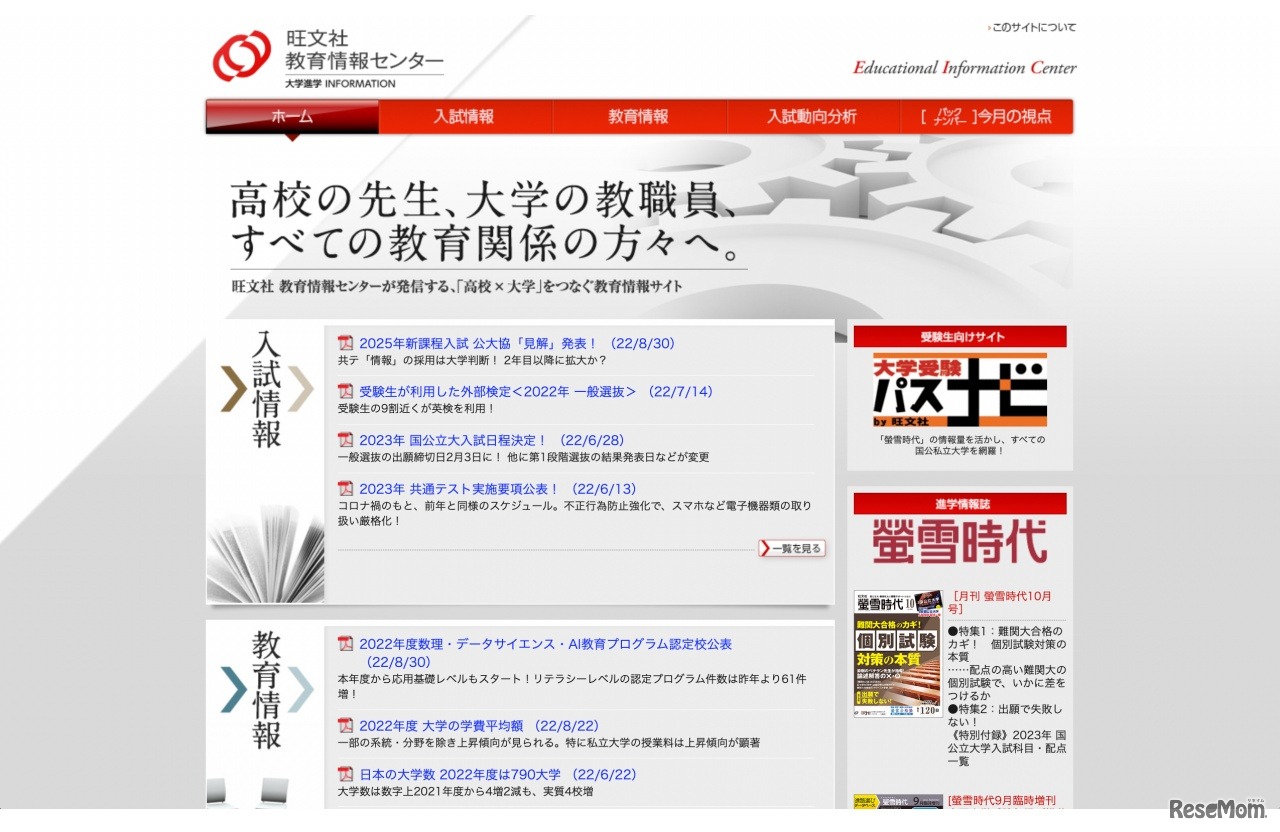Click PDF icon next to 共通テスト実施要項公表
The height and width of the screenshot is (832, 1280).
pos(346,489)
